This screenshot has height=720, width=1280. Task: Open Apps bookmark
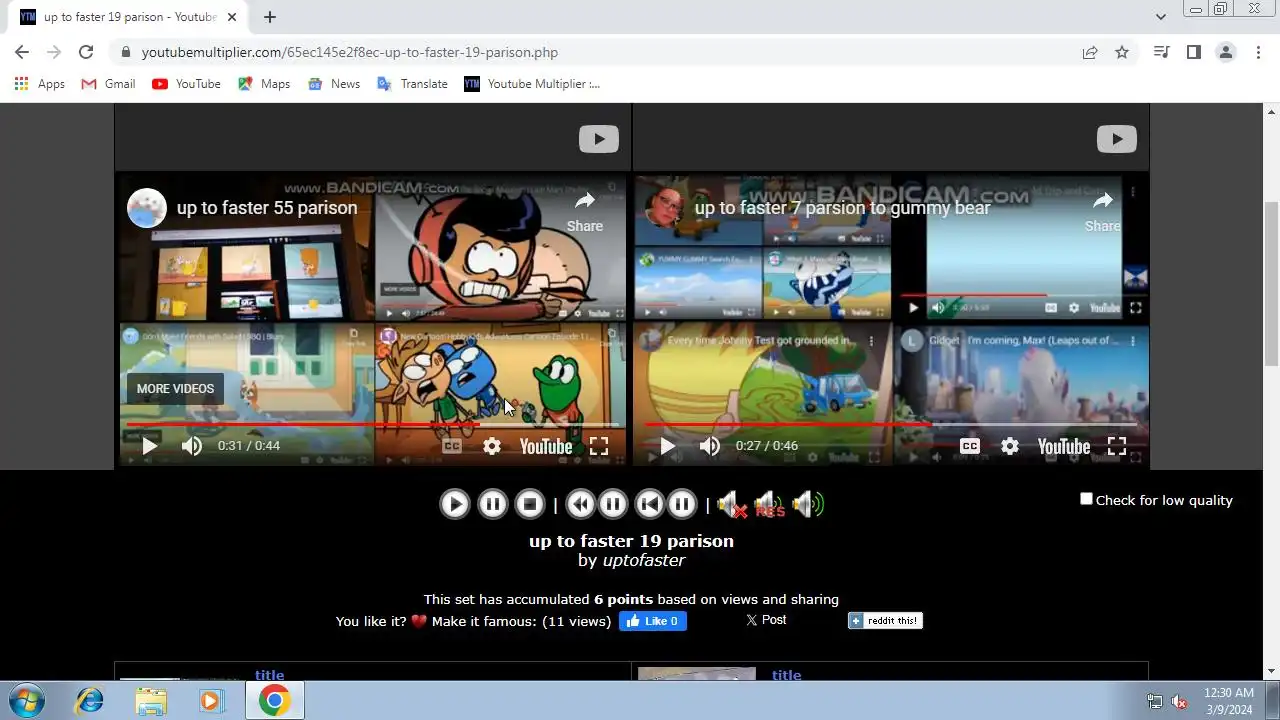click(40, 84)
